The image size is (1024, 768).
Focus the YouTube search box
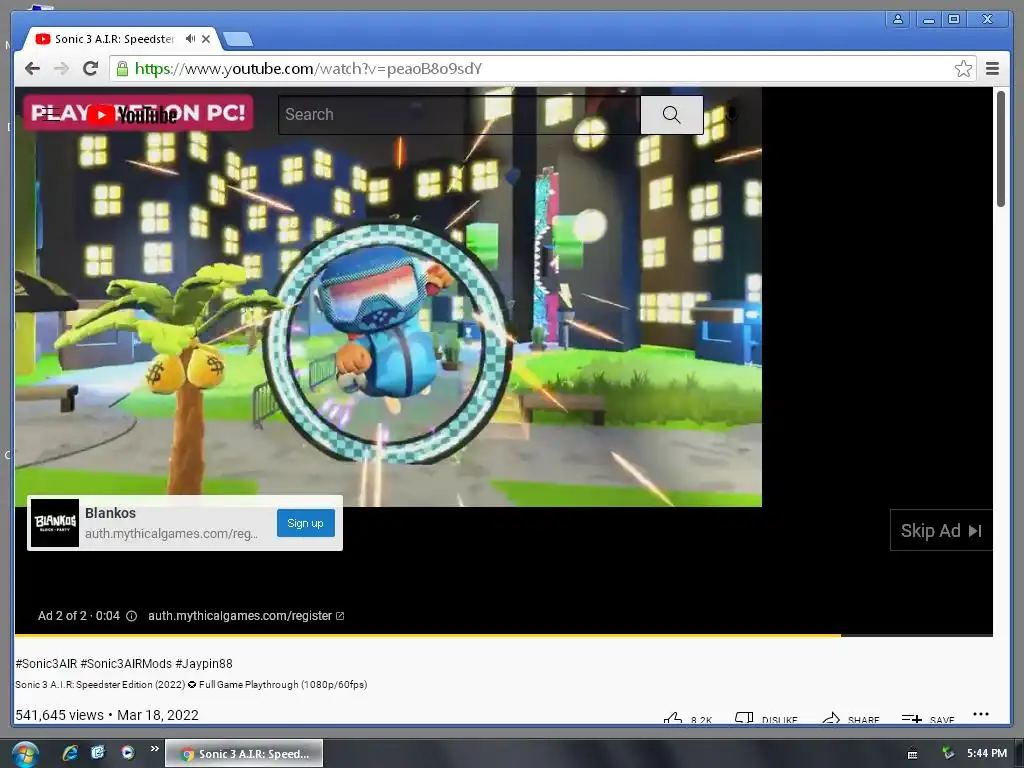tap(459, 115)
